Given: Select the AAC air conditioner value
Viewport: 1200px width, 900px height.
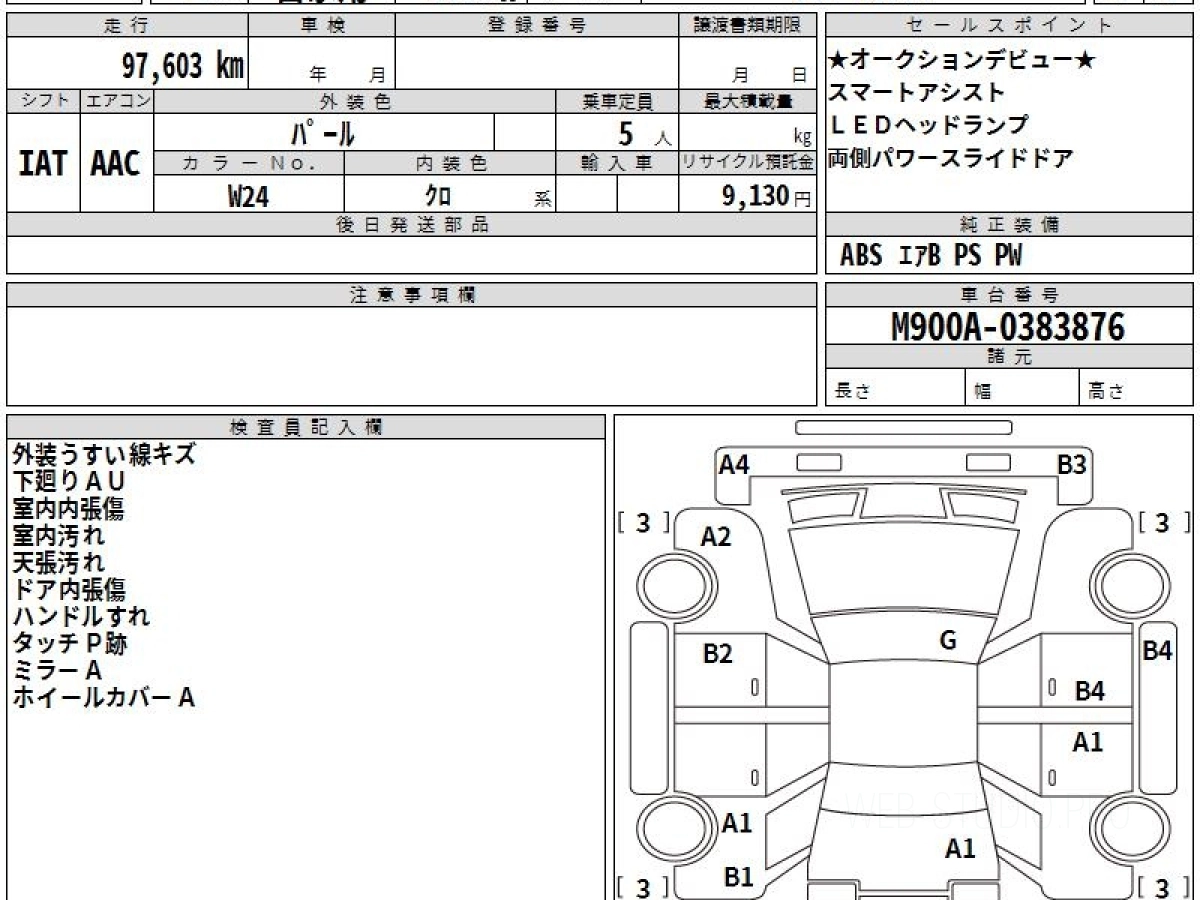Looking at the screenshot, I should click(116, 164).
